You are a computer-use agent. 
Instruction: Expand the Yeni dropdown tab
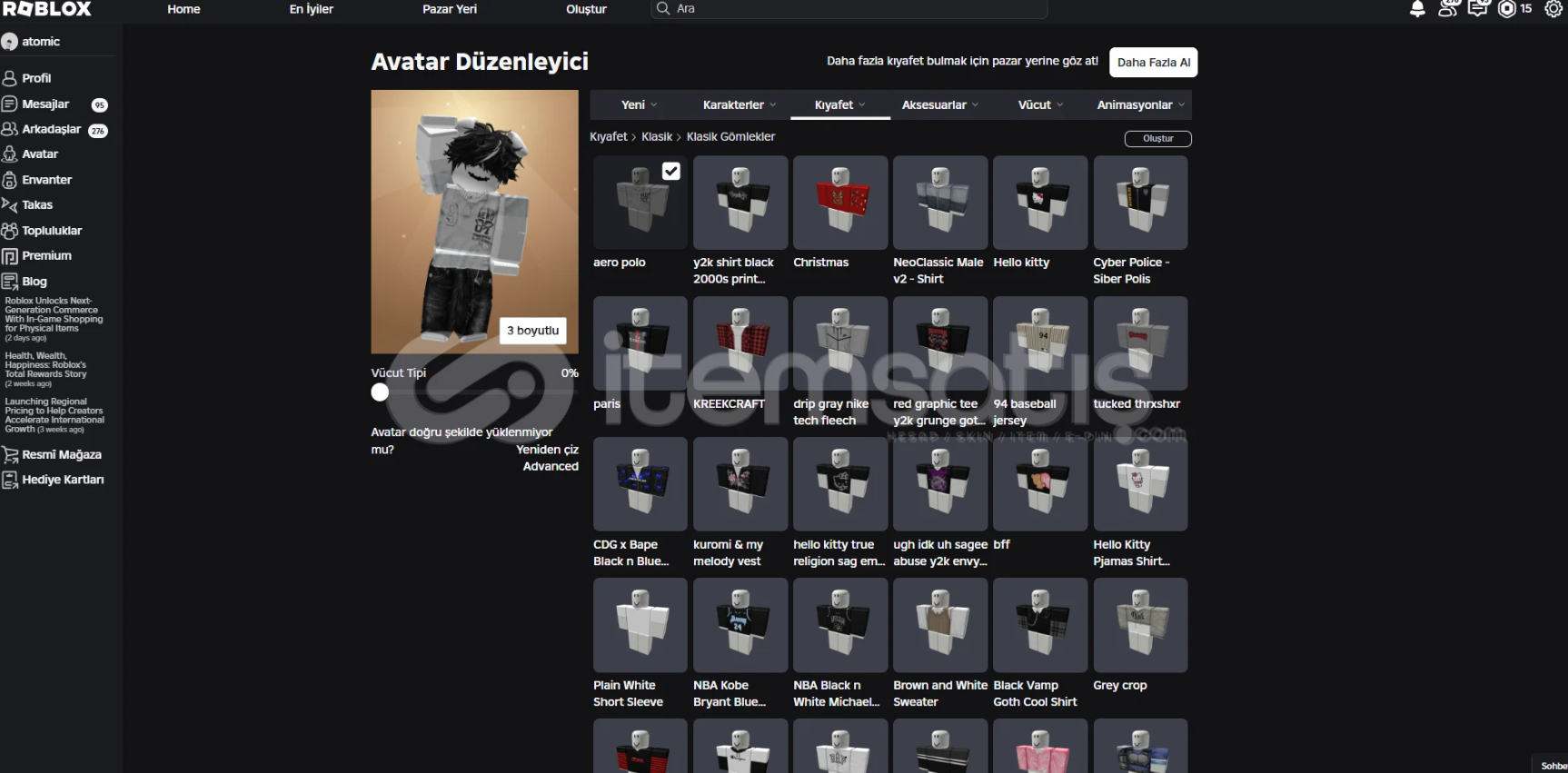[640, 104]
